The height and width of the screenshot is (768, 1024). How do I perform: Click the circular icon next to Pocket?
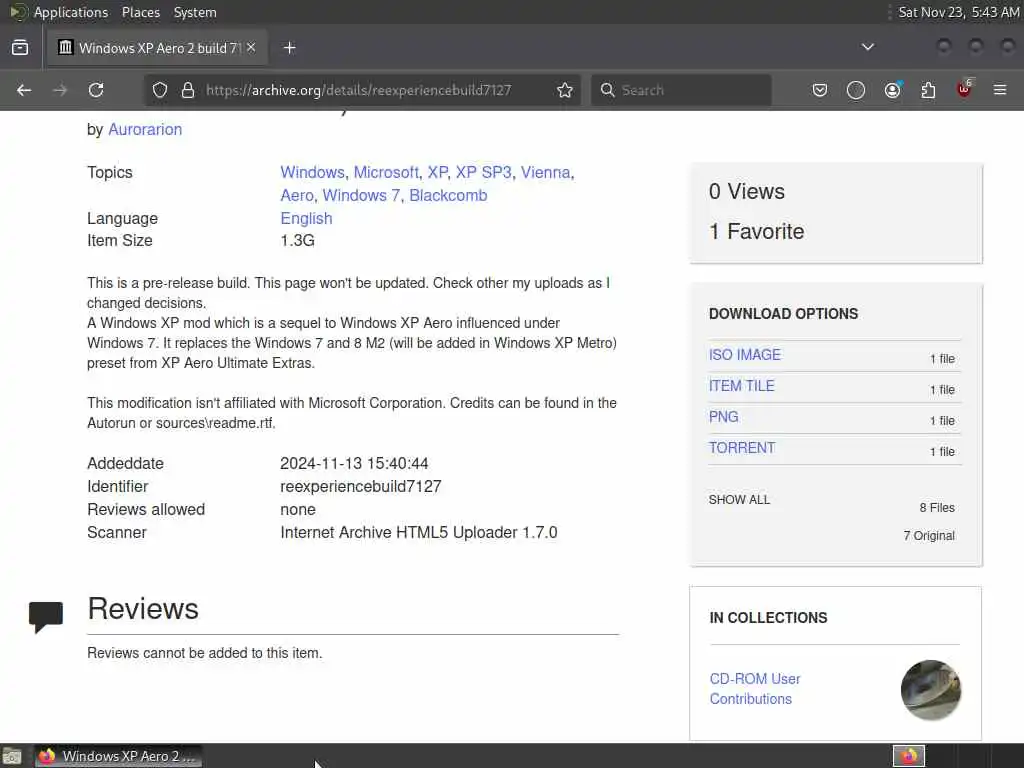[x=856, y=90]
